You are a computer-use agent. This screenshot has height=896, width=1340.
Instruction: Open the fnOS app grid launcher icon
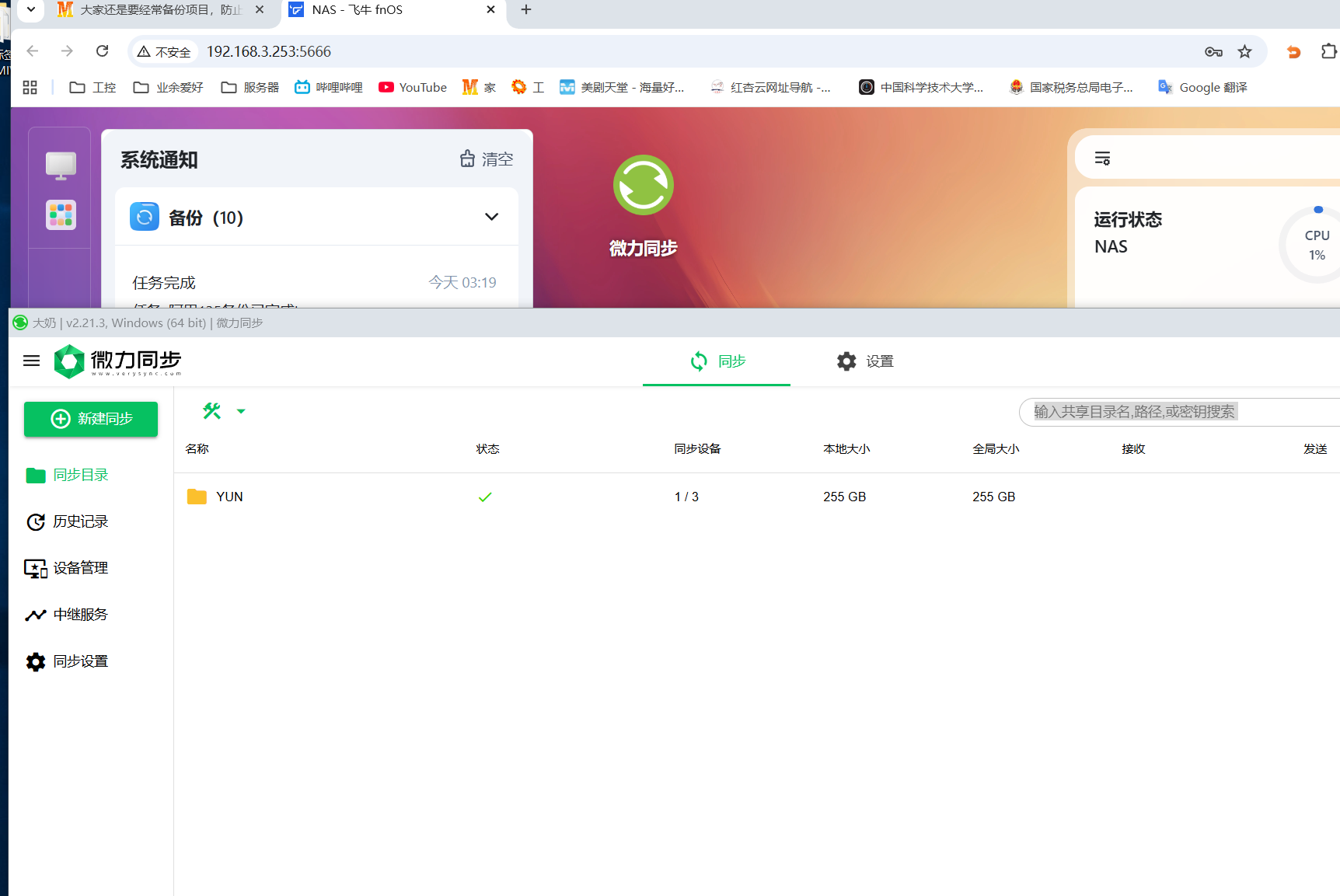[x=61, y=214]
